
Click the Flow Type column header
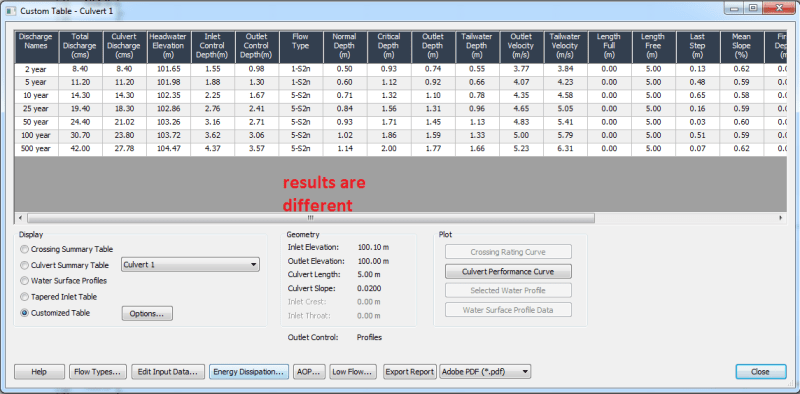pyautogui.click(x=301, y=47)
